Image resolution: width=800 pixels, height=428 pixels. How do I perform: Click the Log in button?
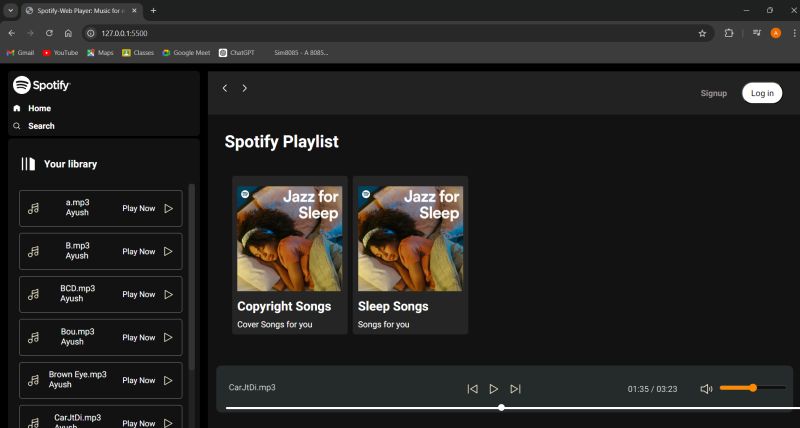[762, 93]
